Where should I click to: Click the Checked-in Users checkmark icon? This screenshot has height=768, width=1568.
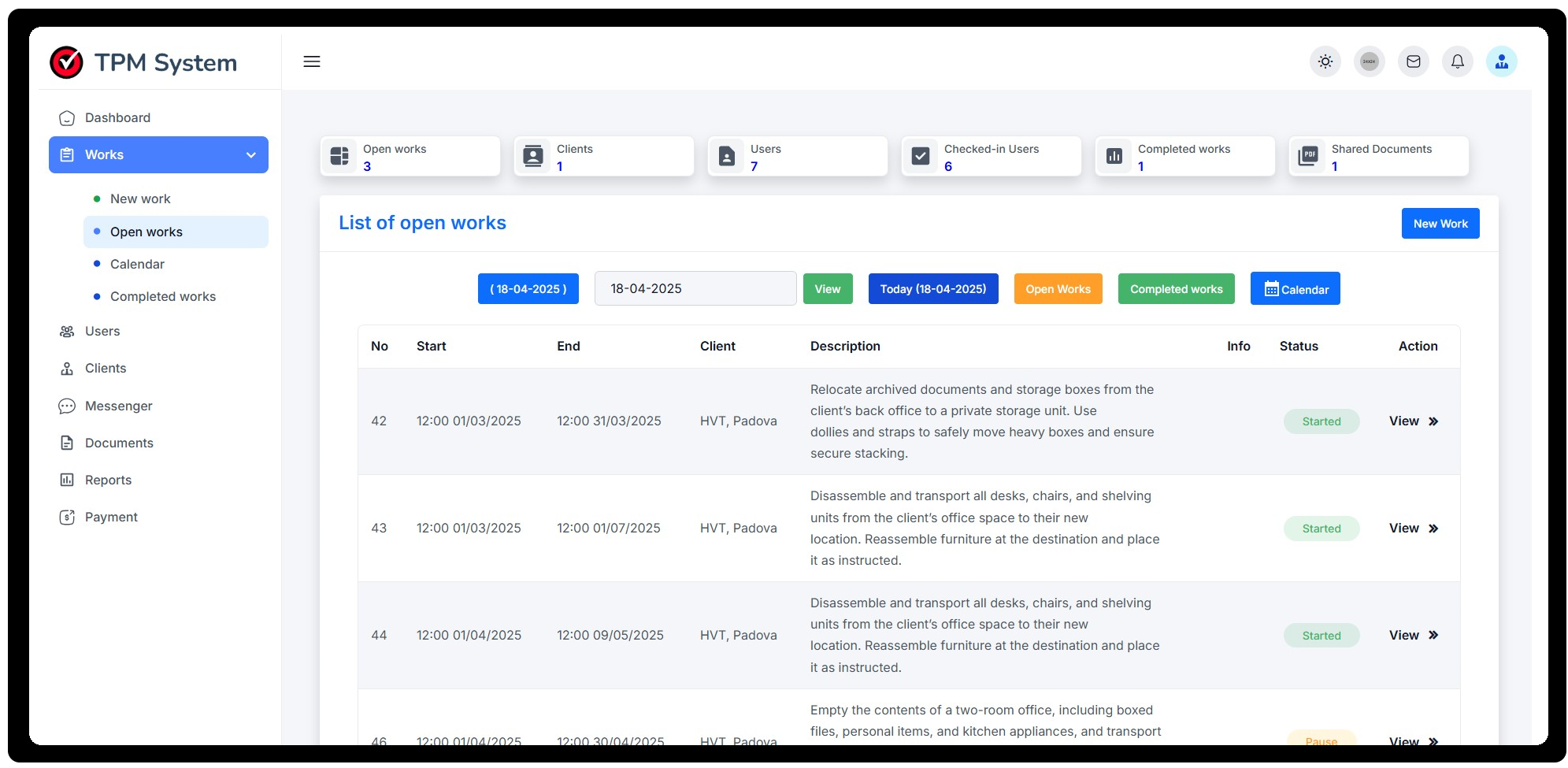pos(921,156)
